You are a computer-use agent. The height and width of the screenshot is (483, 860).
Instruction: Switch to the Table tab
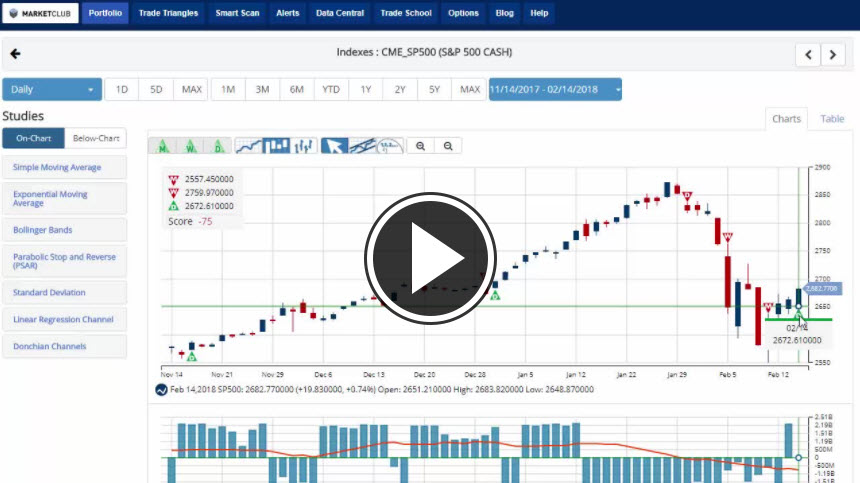click(x=832, y=119)
